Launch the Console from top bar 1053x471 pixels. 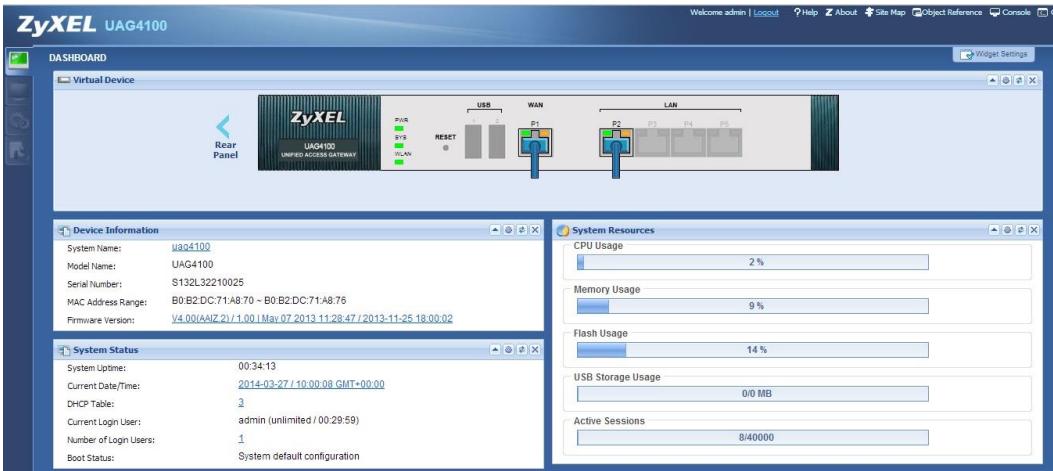tap(1009, 12)
